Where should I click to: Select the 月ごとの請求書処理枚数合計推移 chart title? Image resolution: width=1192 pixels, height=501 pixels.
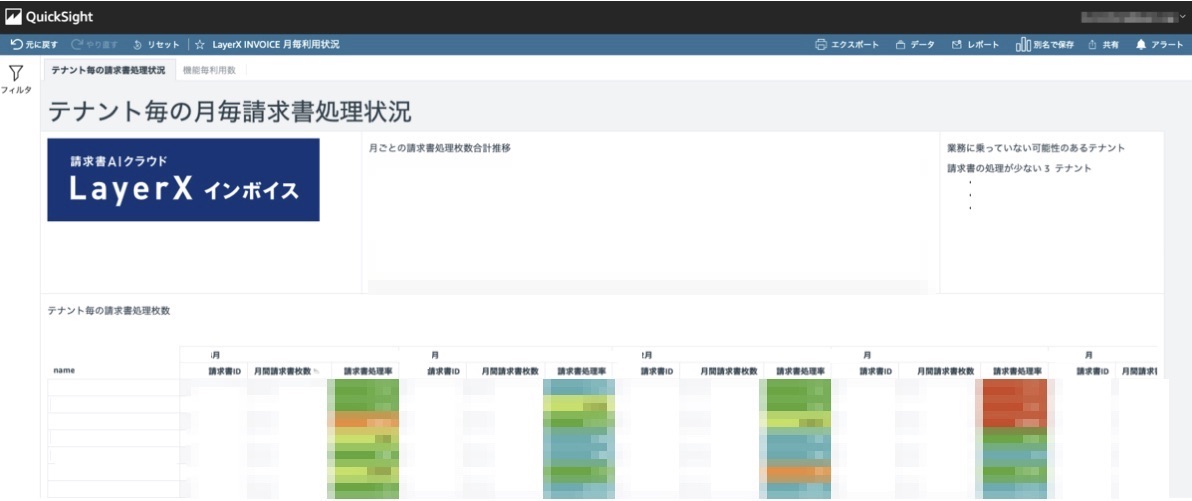pyautogui.click(x=439, y=148)
